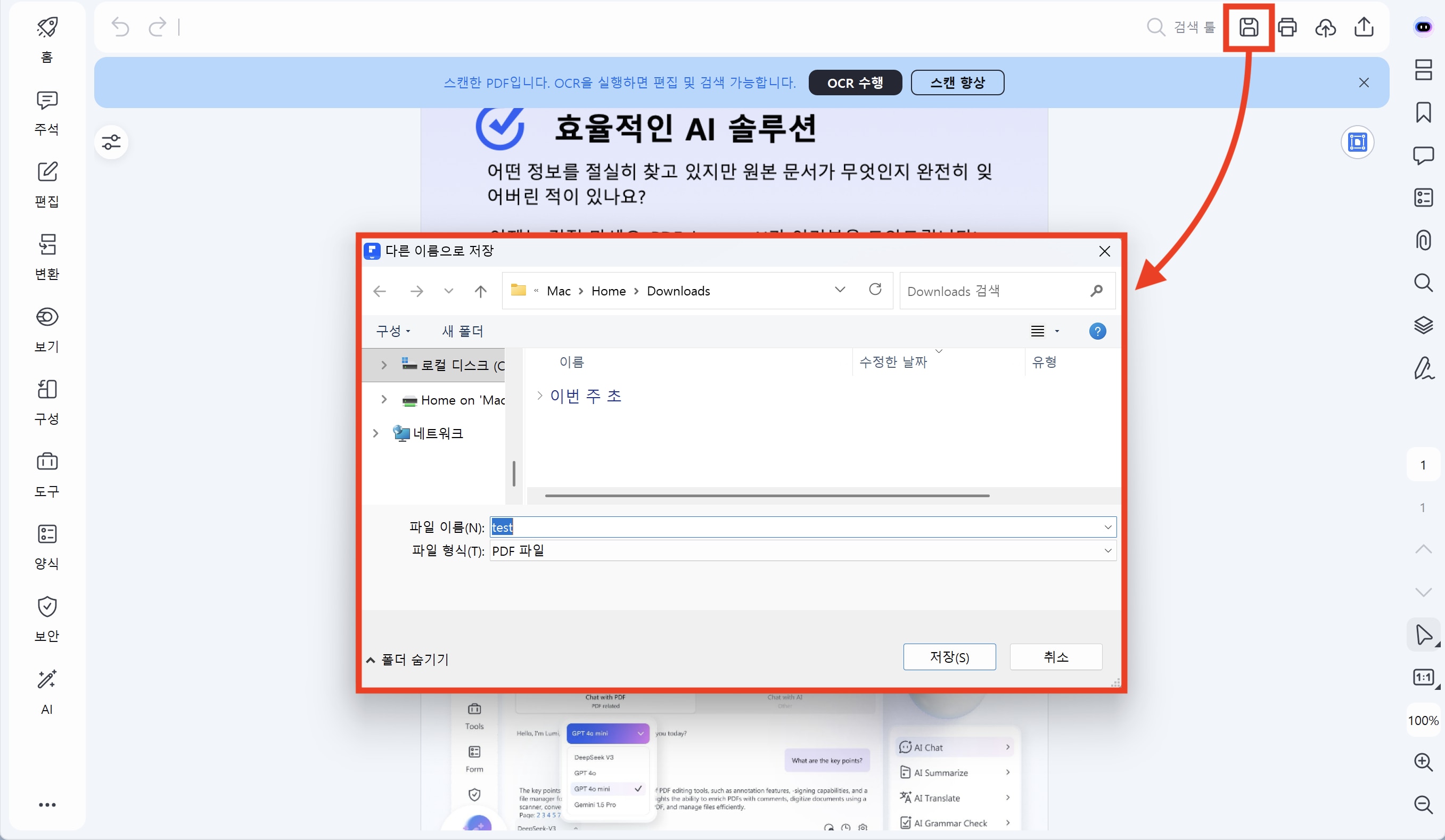Viewport: 1445px width, 840px height.
Task: Expand the 이번 주 초 file group
Action: [x=539, y=395]
